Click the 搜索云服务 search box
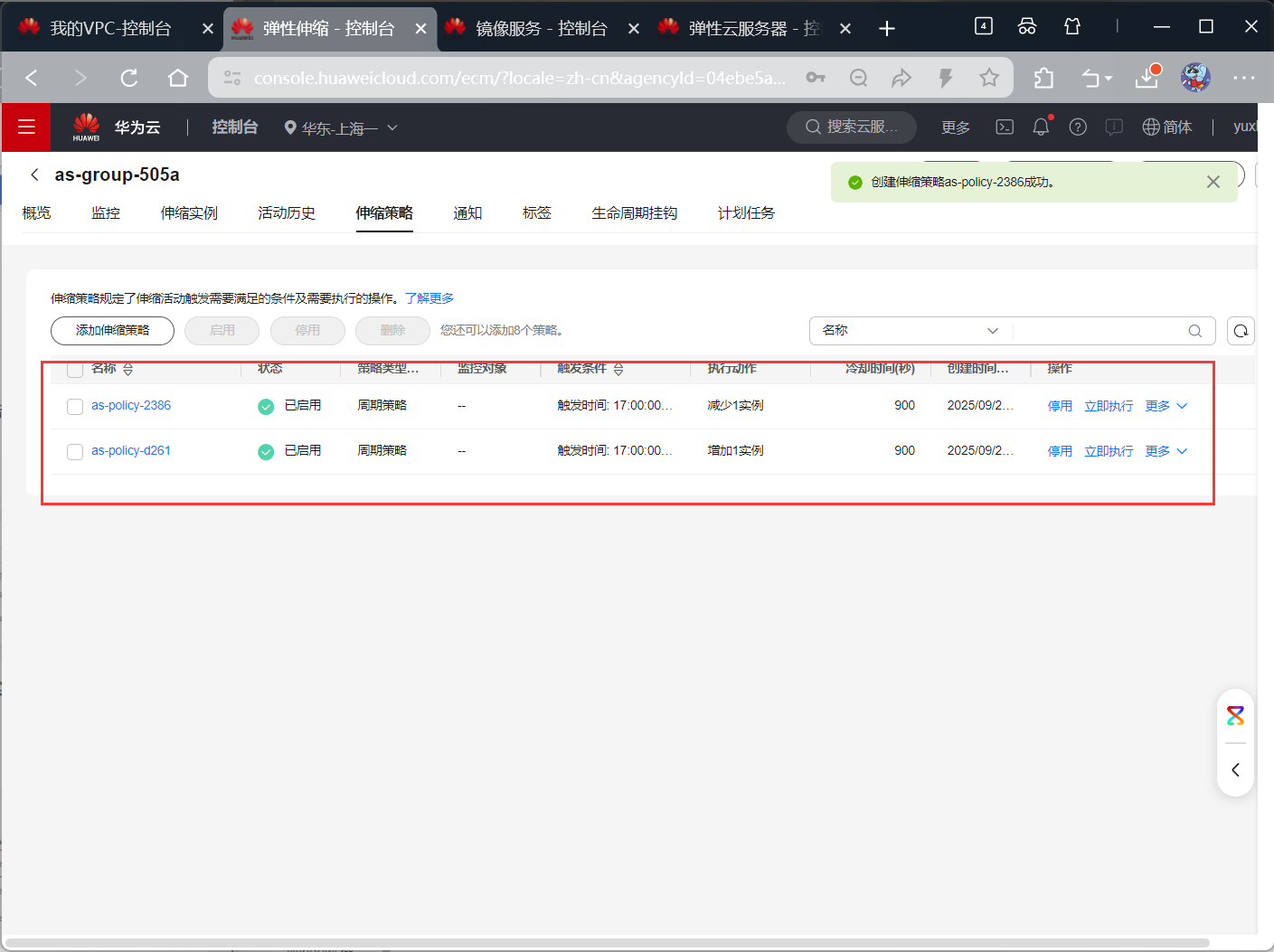 coord(852,127)
